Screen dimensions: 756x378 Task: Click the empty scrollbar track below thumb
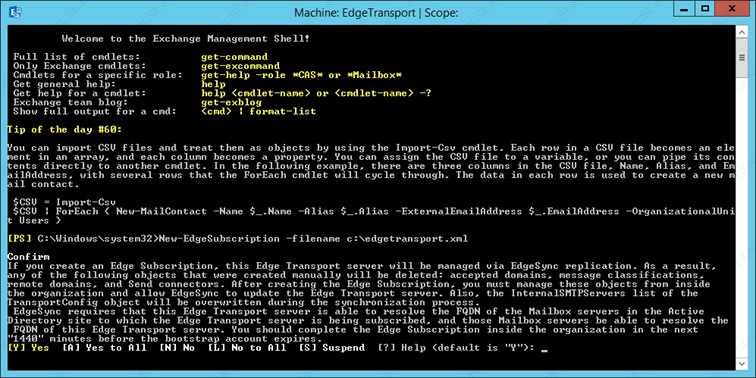742,216
